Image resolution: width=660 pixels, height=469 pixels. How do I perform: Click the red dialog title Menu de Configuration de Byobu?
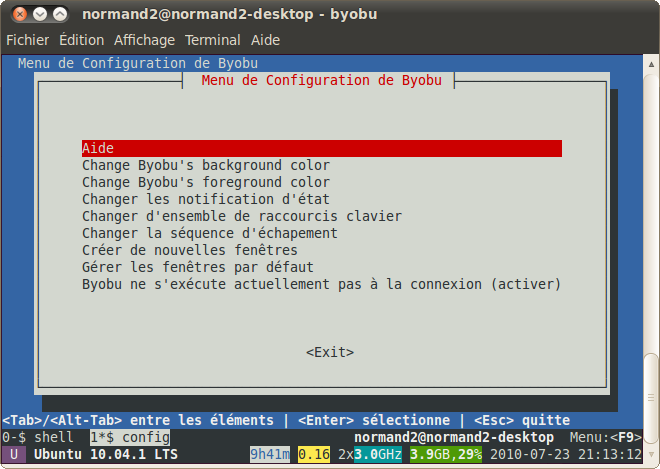click(x=322, y=80)
